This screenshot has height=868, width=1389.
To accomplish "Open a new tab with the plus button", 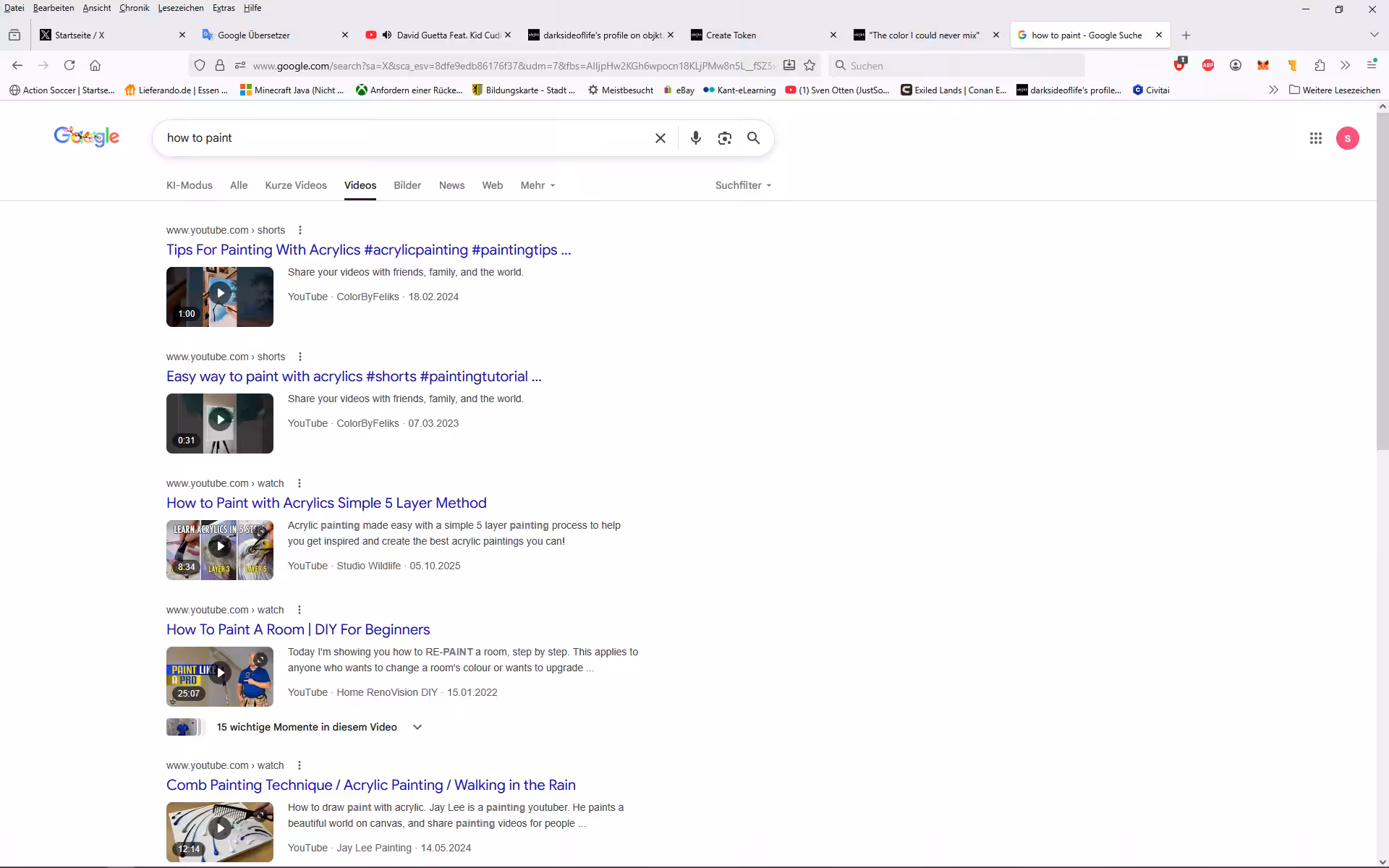I will coord(1186,35).
